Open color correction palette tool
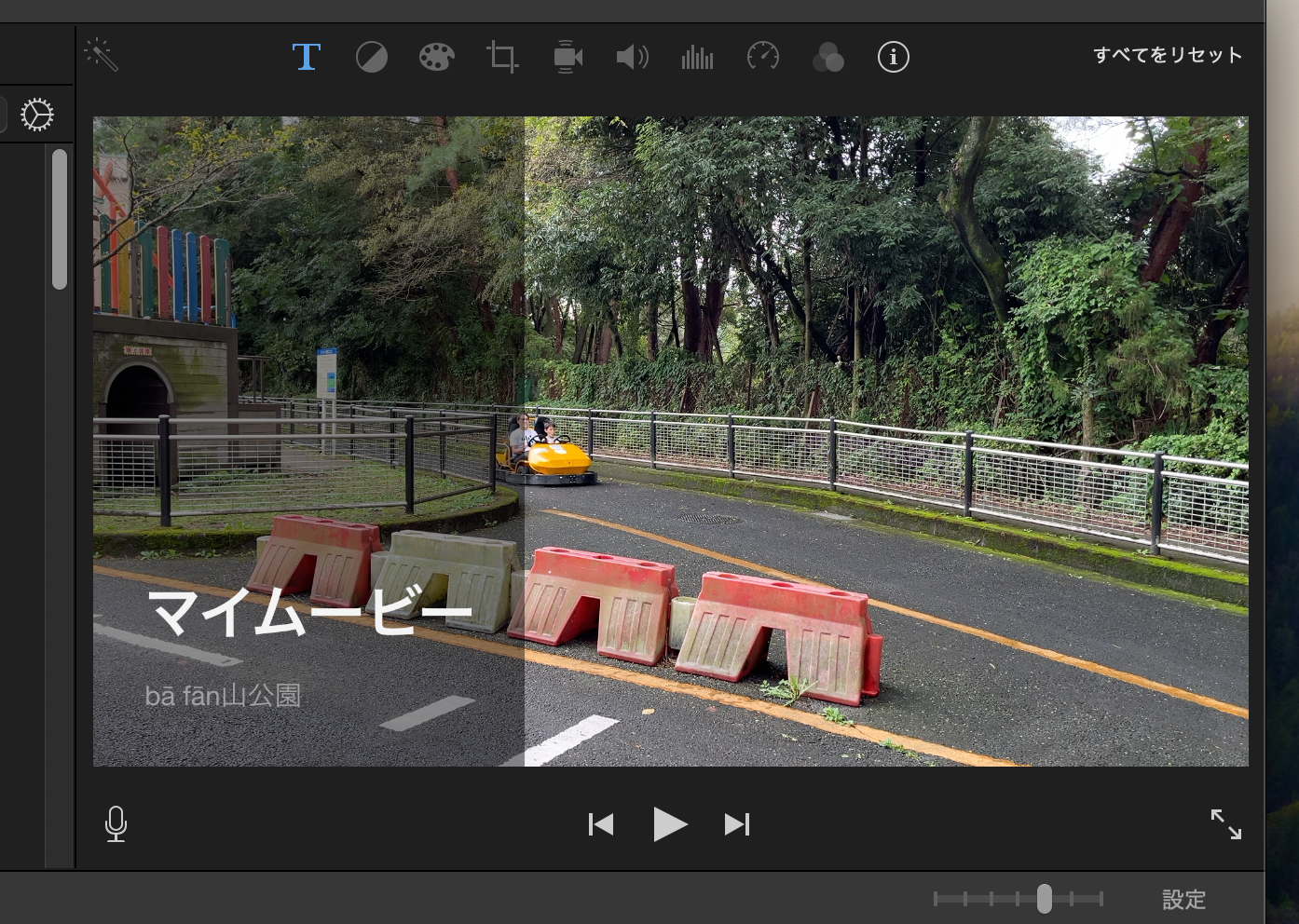The width and height of the screenshot is (1299, 924). (436, 58)
